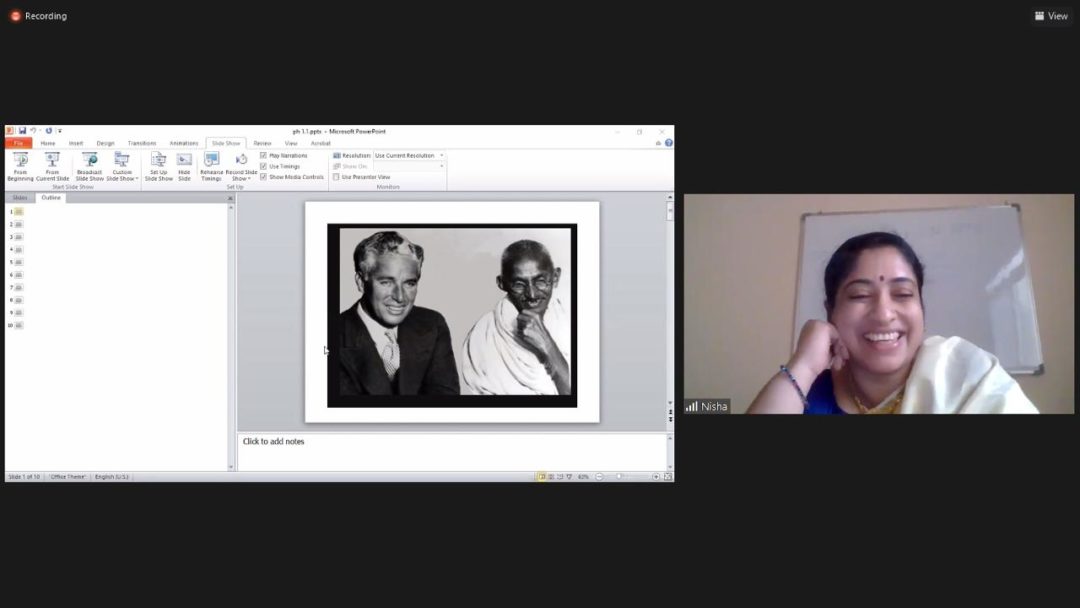Select slide 4 icon in outline

tap(19, 249)
